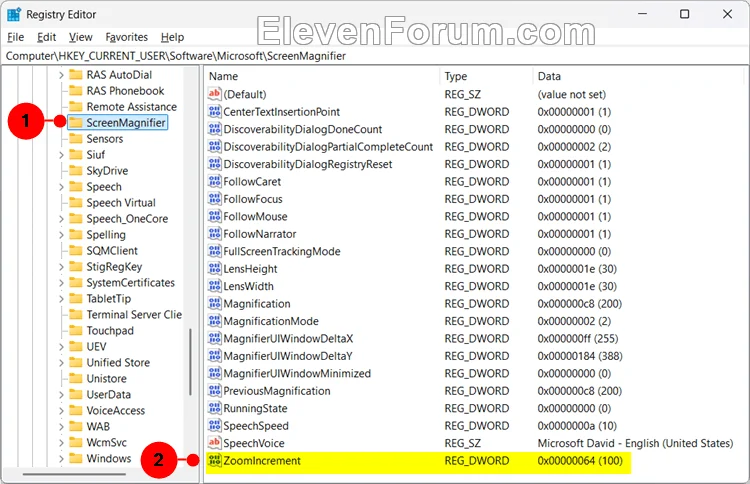Expand the TabletTip key
This screenshot has height=484, width=750.
click(x=61, y=299)
